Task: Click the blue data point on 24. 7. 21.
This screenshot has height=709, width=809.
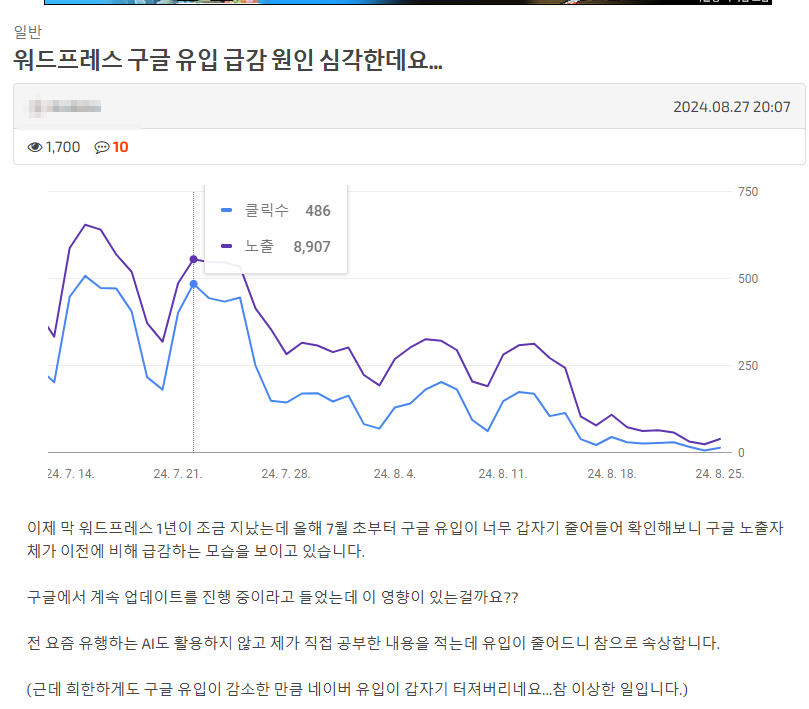Action: pos(193,284)
